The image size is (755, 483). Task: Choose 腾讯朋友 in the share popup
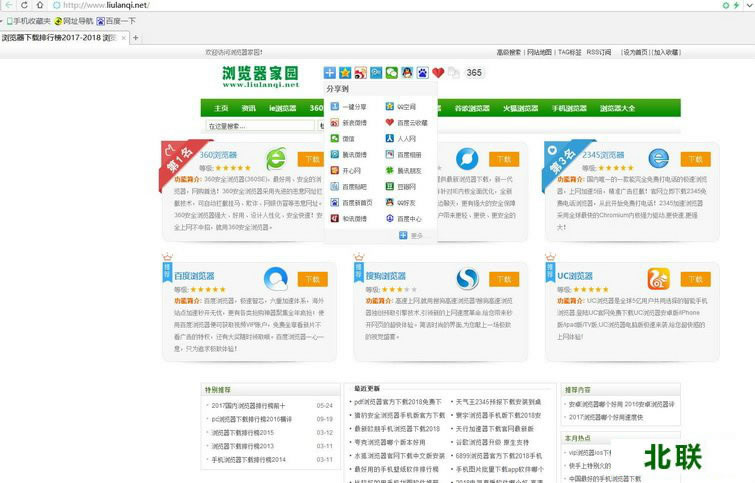404,170
